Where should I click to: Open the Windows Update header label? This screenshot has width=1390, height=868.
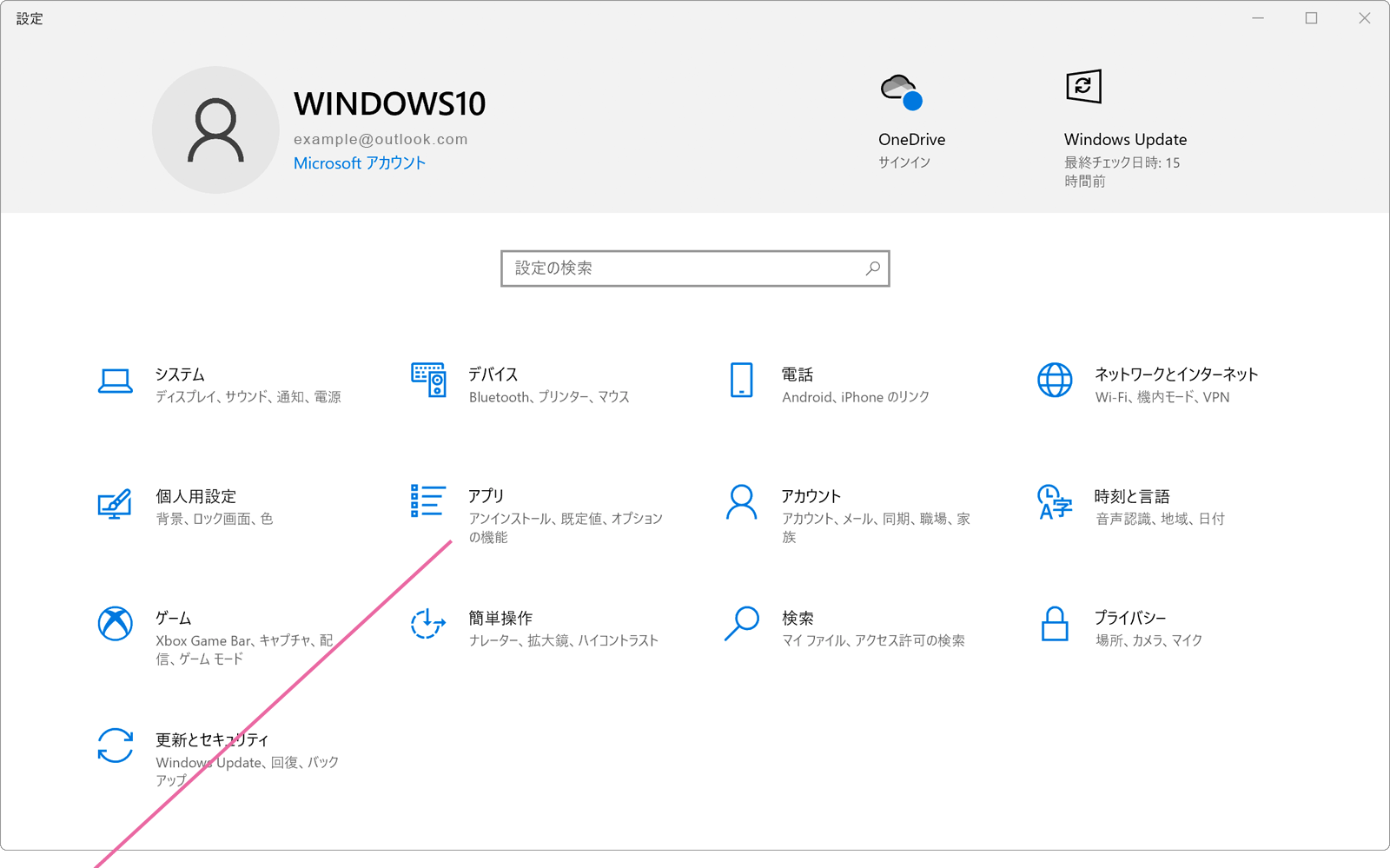pos(1125,139)
